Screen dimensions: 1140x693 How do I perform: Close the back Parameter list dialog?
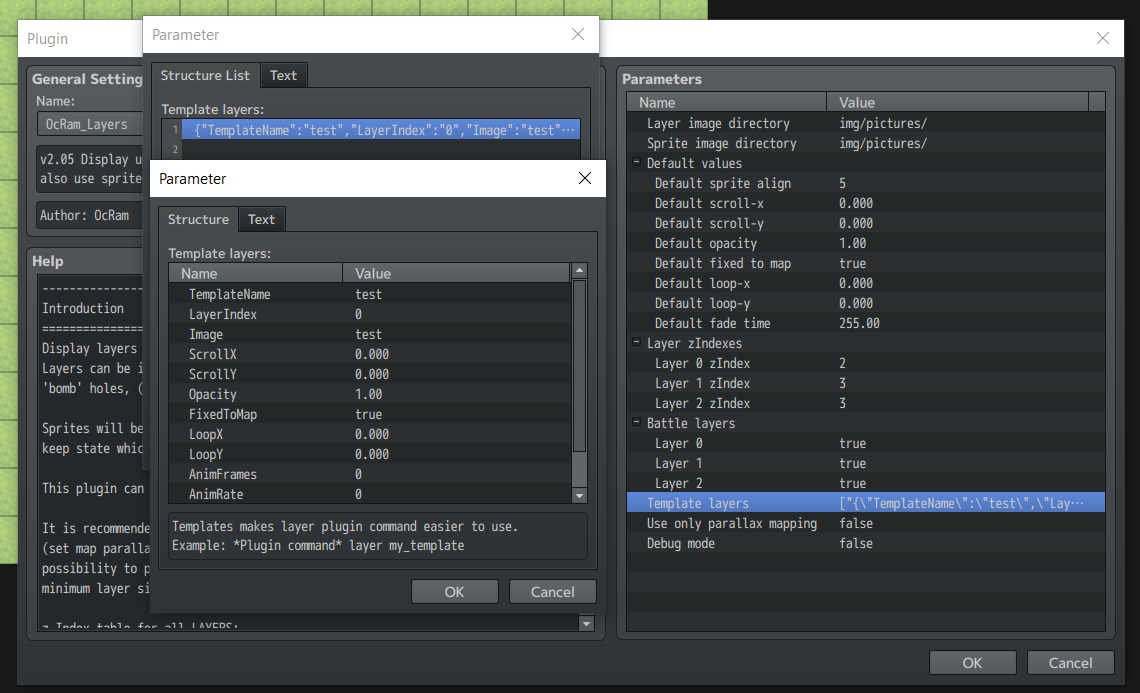pos(578,34)
